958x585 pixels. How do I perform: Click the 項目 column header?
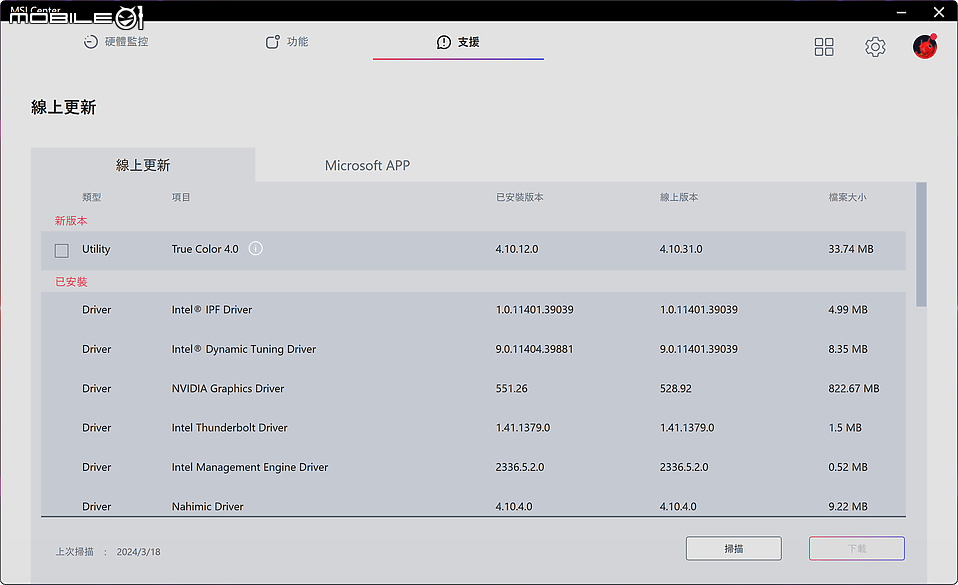click(181, 197)
